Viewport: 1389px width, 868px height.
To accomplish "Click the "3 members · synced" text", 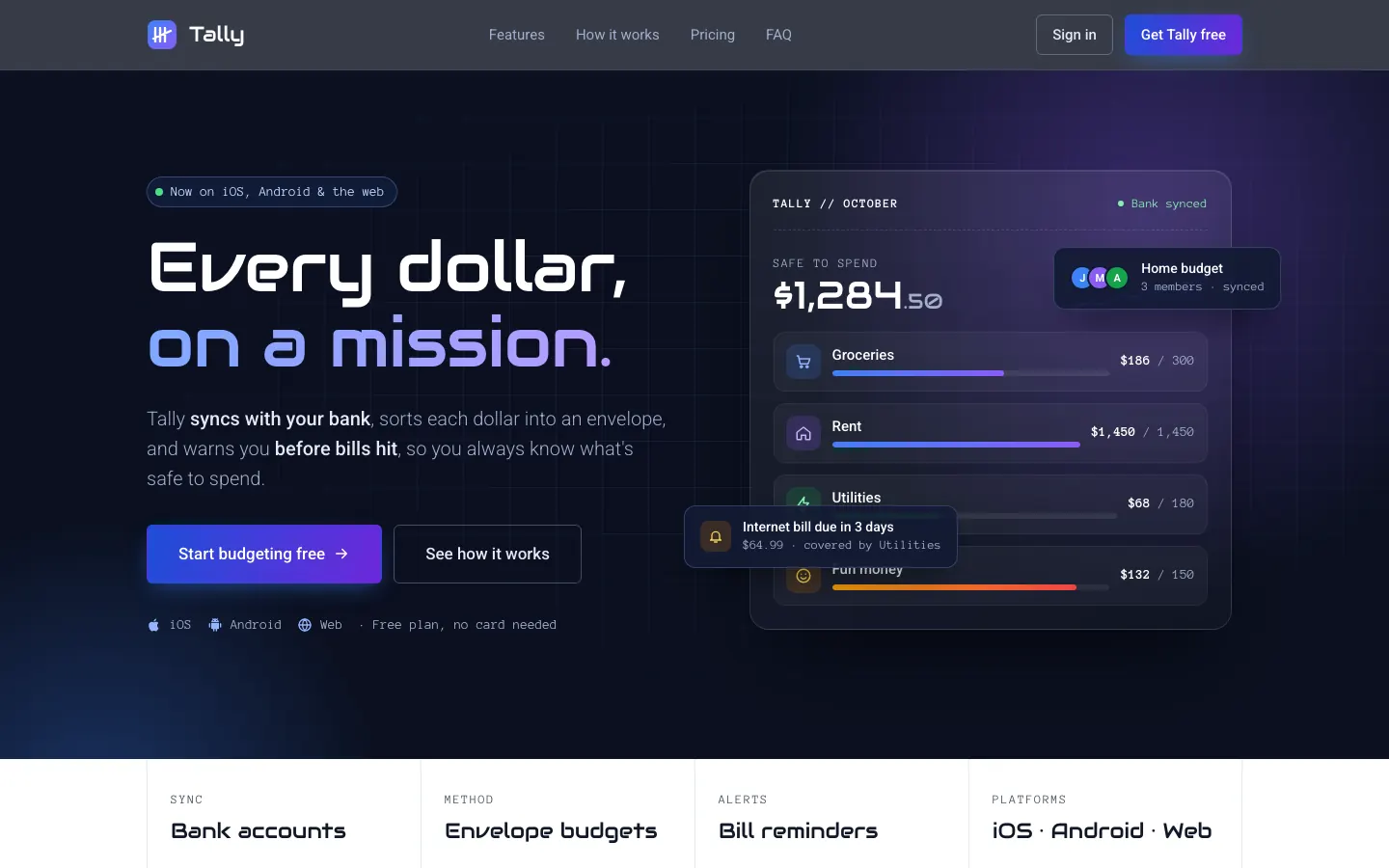I will click(1202, 286).
